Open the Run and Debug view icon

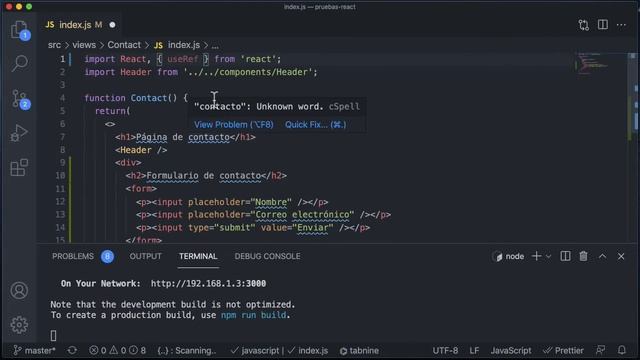[x=19, y=133]
